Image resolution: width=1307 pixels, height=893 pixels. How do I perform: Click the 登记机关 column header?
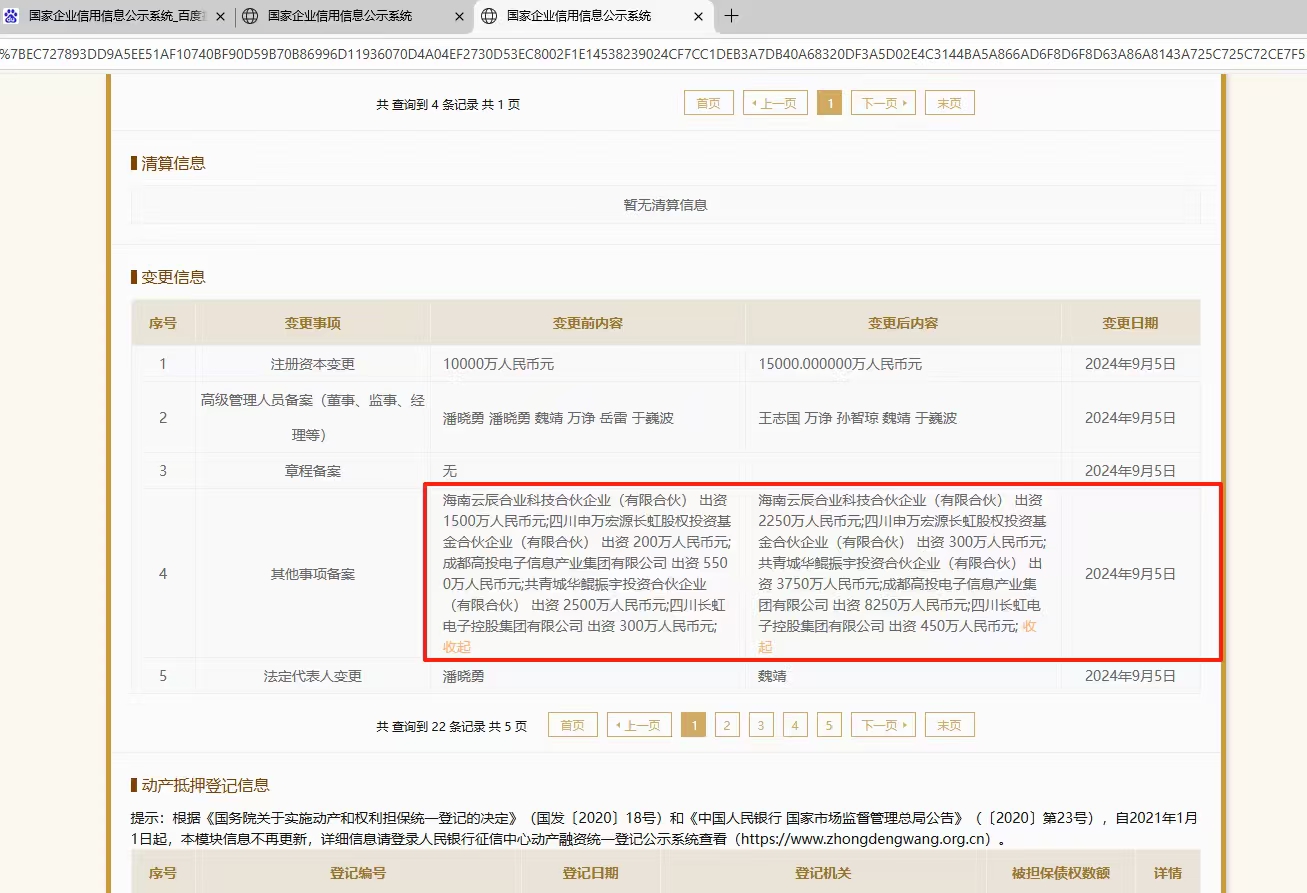(823, 873)
